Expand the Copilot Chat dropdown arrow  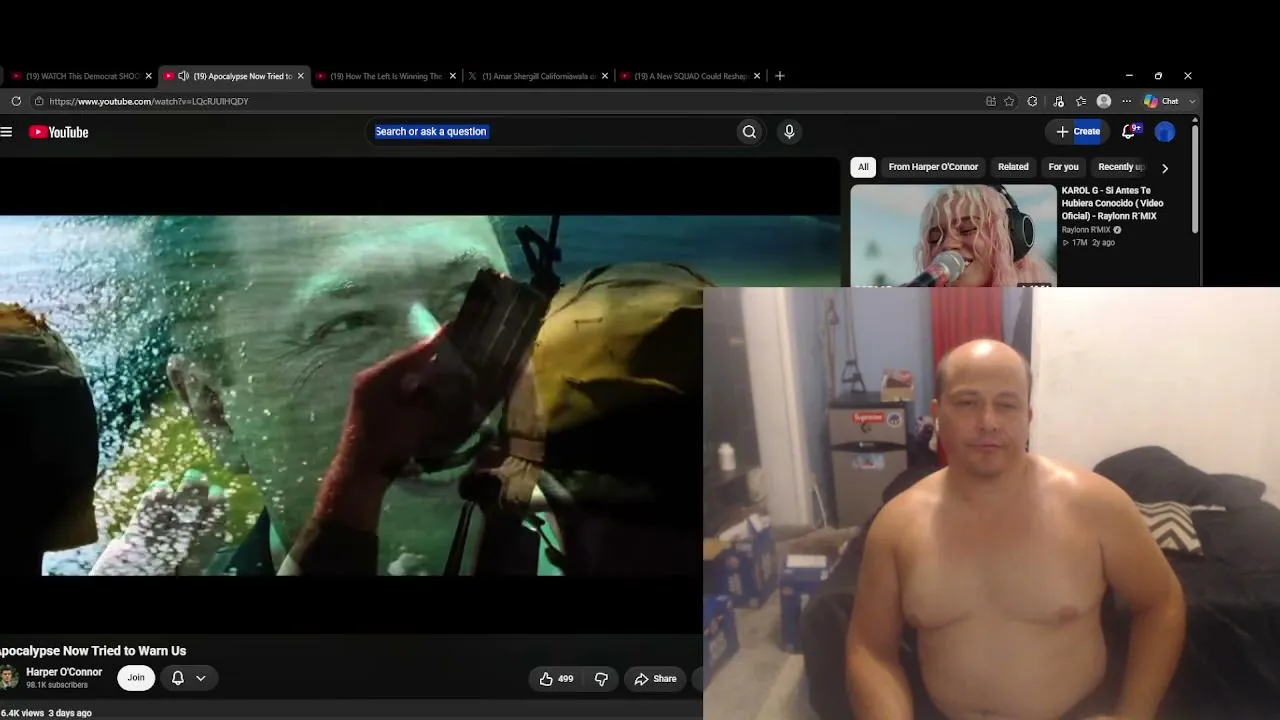coord(1192,101)
